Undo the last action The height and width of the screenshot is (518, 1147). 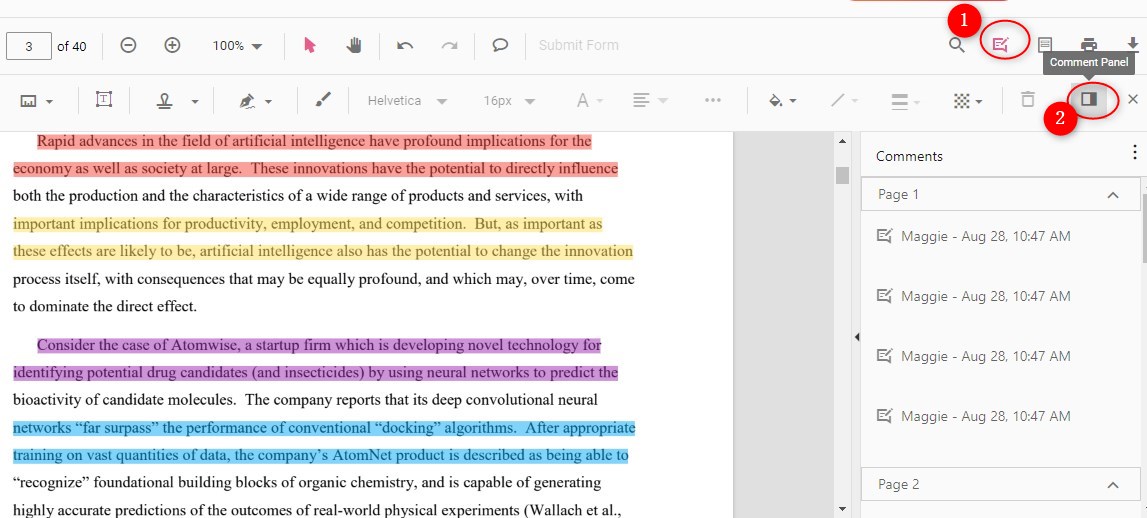[405, 45]
